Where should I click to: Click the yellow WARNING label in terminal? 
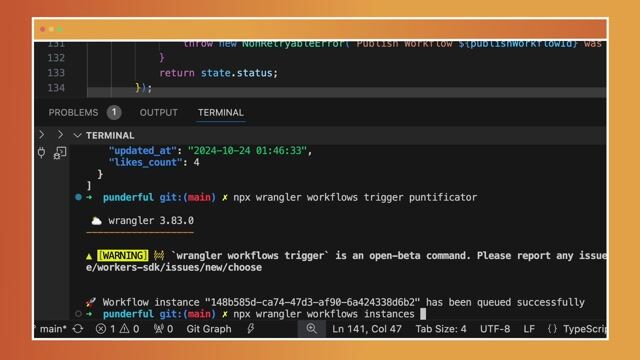[x=123, y=256]
